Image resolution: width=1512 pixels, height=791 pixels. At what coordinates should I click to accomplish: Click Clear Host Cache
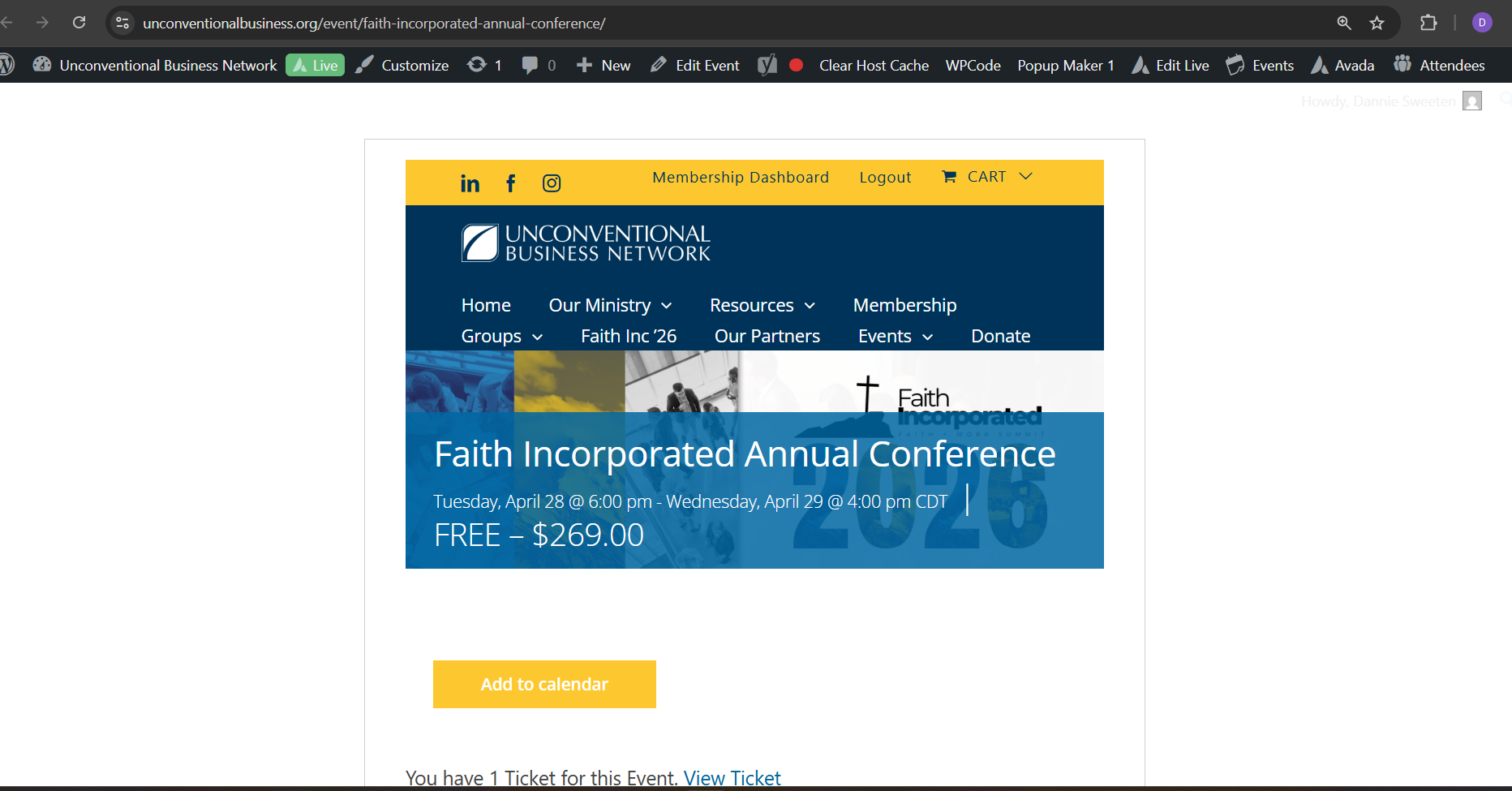click(874, 65)
